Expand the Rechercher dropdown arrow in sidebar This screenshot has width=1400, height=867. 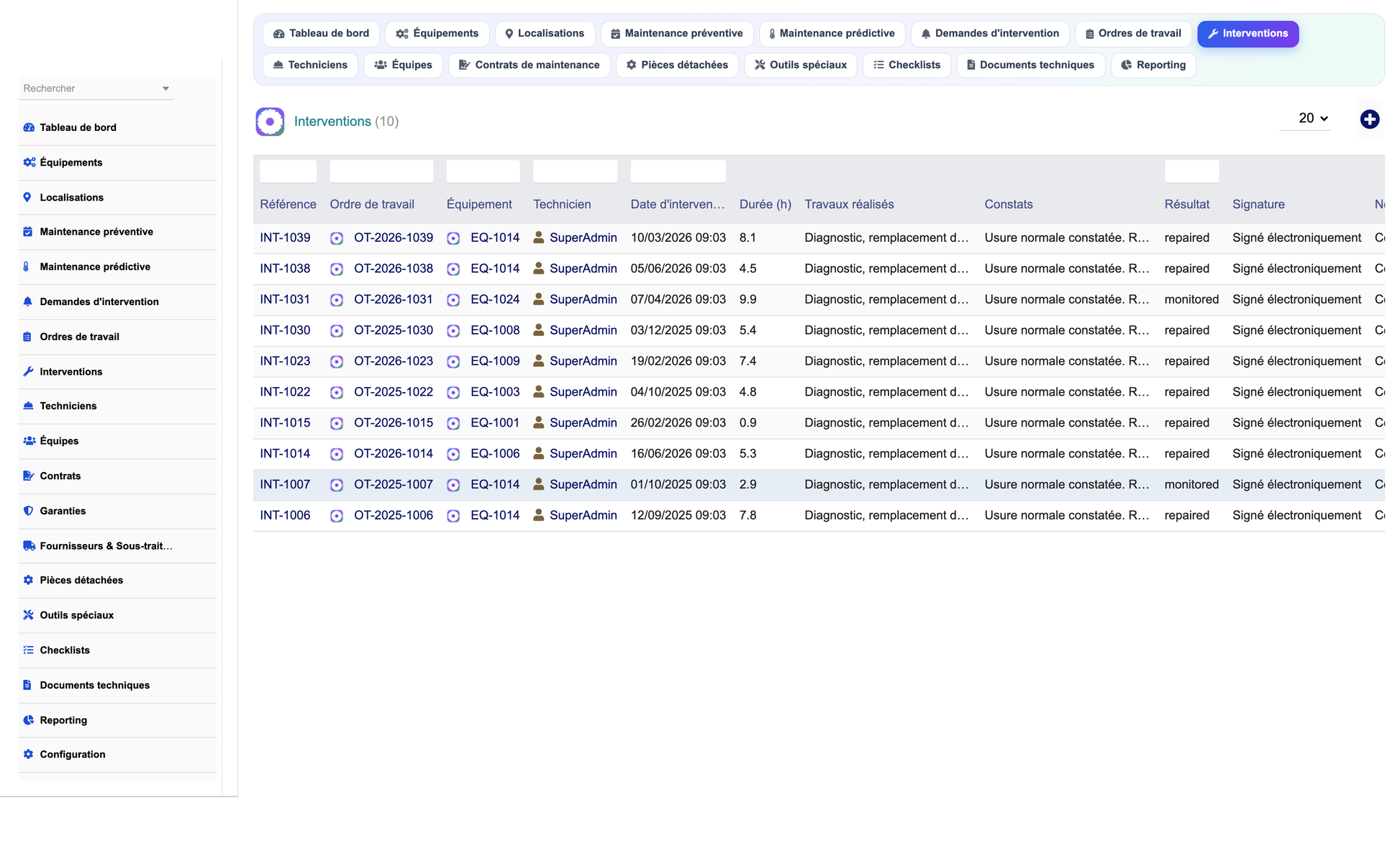[x=165, y=88]
